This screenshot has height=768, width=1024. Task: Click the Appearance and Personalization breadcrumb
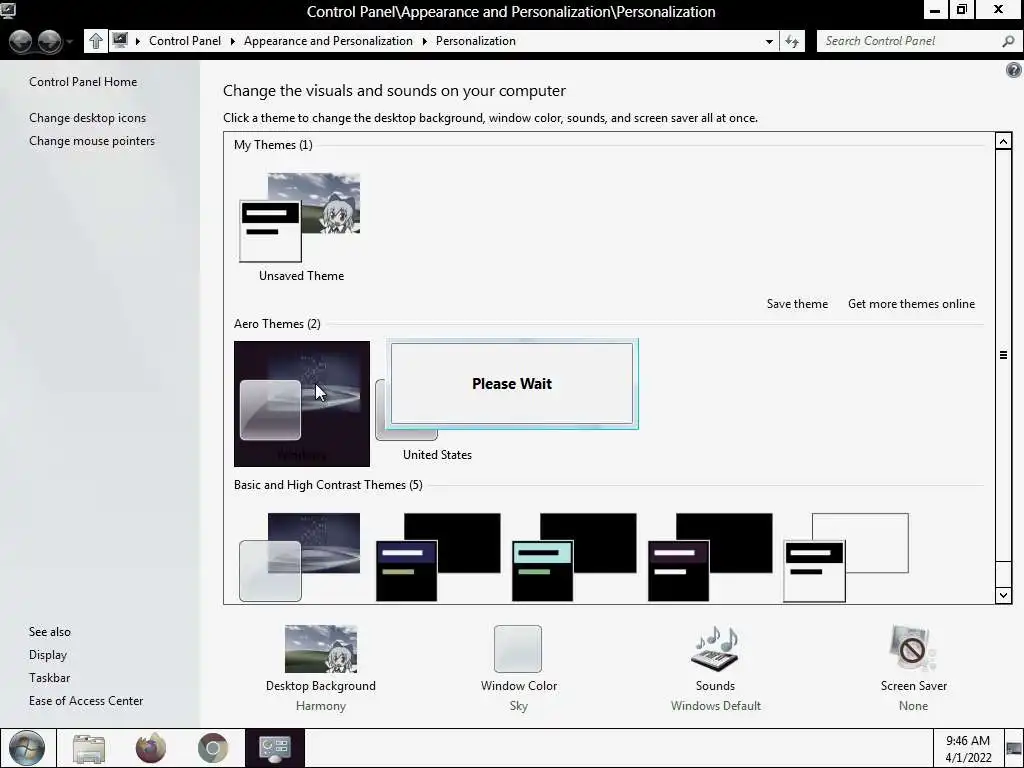tap(328, 40)
